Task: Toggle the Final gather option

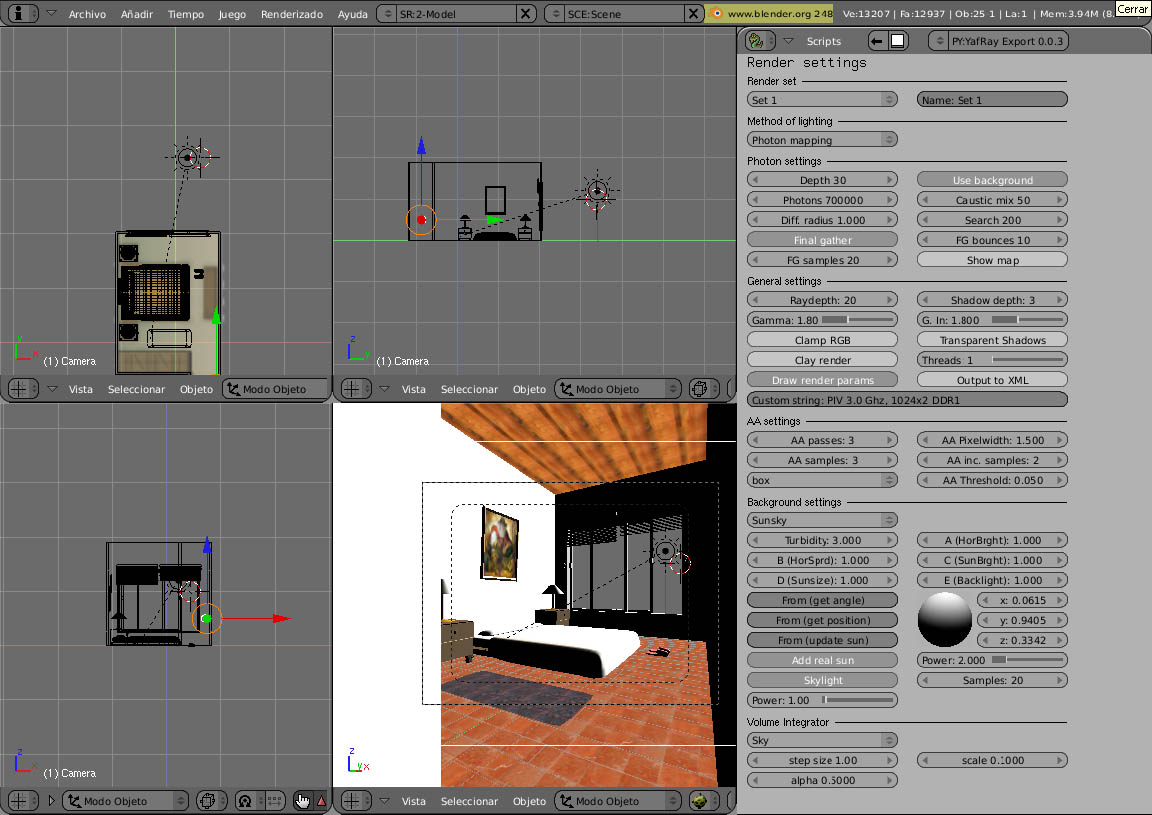Action: pos(822,240)
